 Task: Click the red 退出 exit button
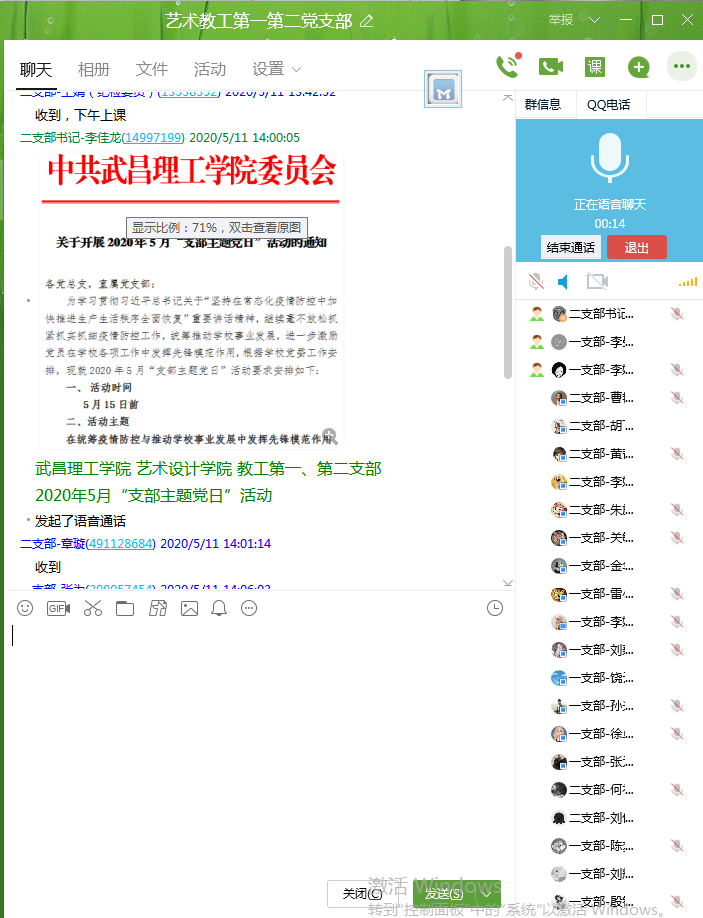pos(636,247)
